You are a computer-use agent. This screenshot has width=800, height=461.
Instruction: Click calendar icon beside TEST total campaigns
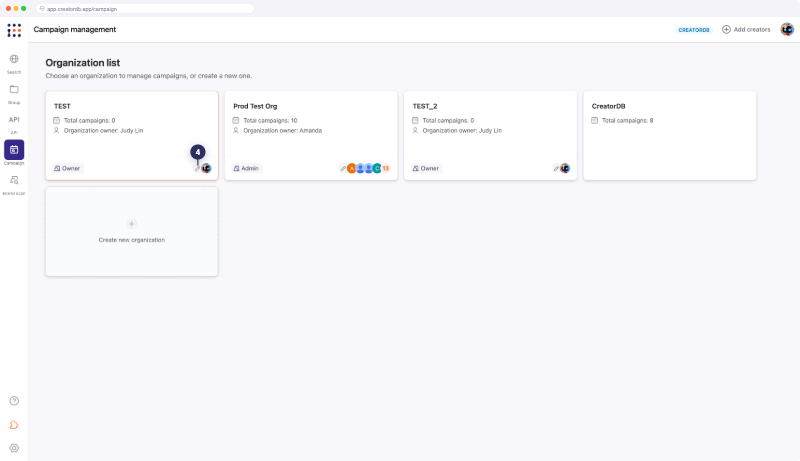[57, 120]
